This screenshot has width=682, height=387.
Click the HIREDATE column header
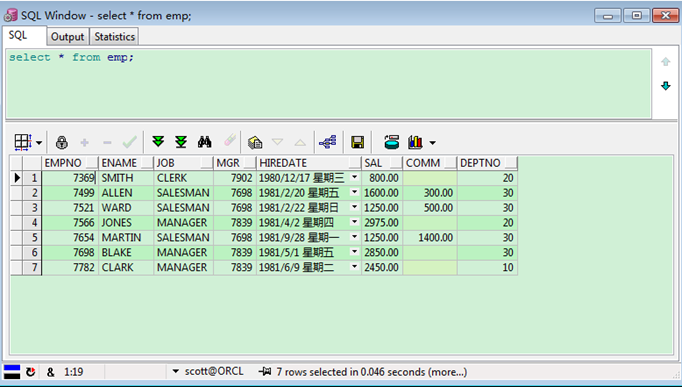pos(309,163)
